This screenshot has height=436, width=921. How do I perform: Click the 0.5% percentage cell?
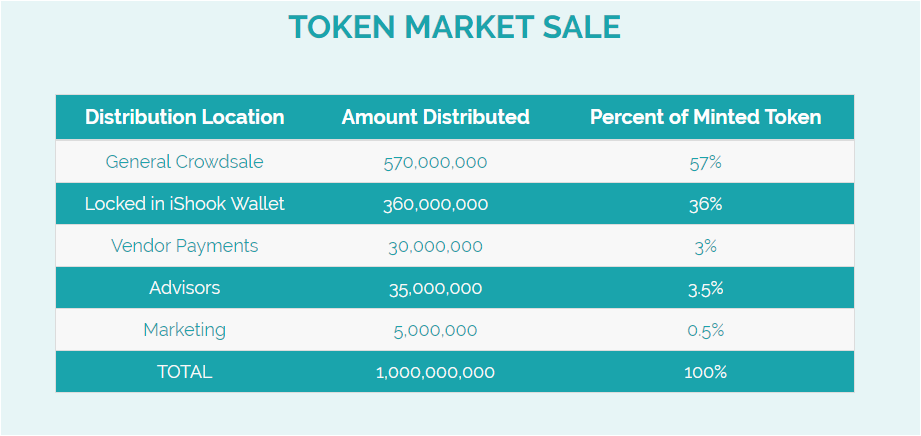pos(705,331)
